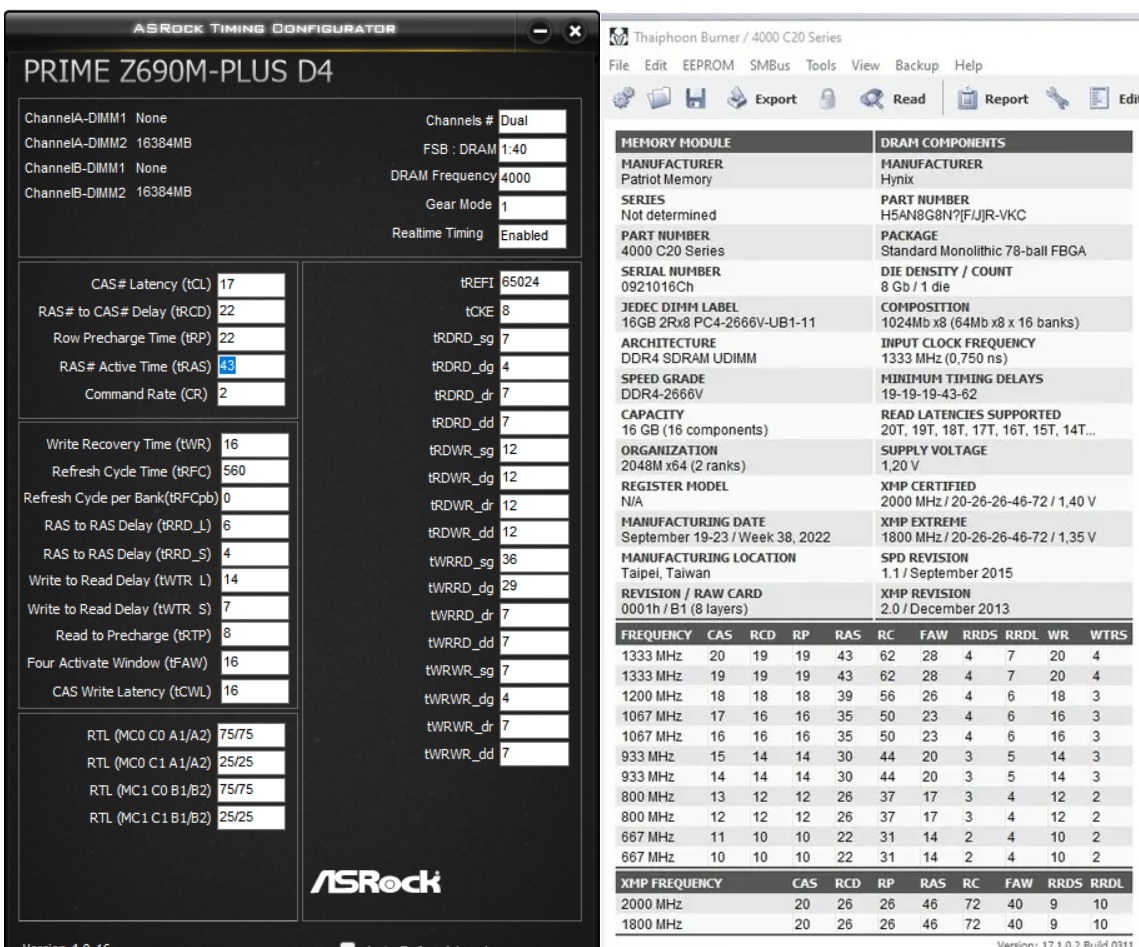Click the RTL (MC0 C0 A1/A2) field
The image size is (1139, 947).
[x=251, y=734]
